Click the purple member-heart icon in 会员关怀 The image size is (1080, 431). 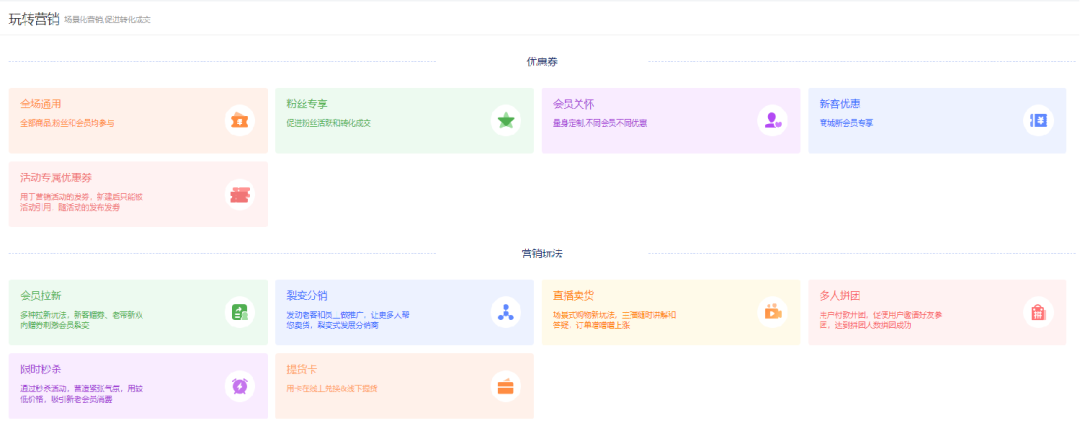(773, 120)
